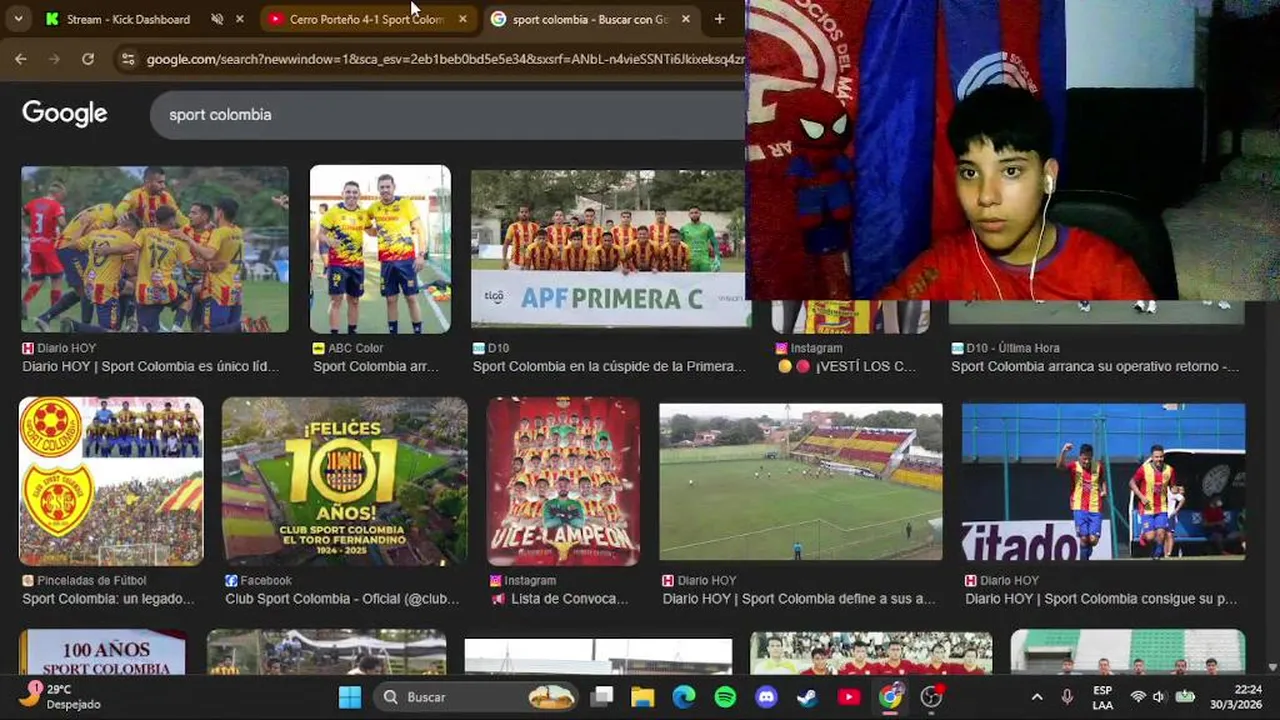This screenshot has width=1280, height=720.
Task: Open the two players thumbnail from ABC Color
Action: tap(380, 249)
